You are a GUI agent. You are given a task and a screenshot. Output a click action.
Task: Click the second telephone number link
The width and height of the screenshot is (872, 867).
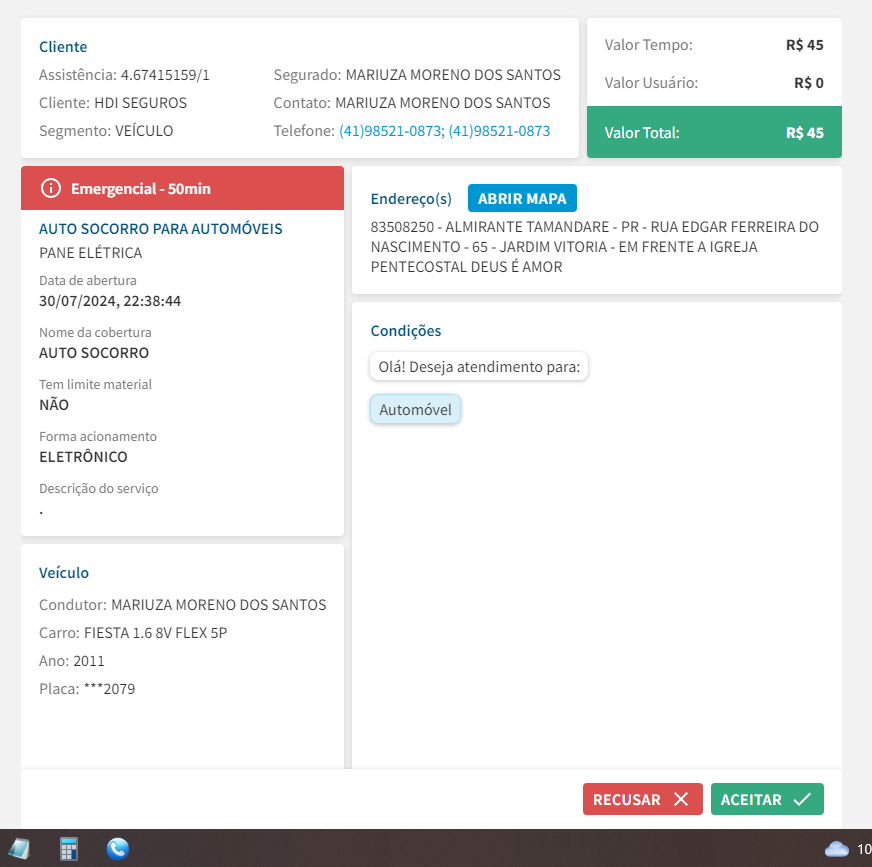coord(499,131)
